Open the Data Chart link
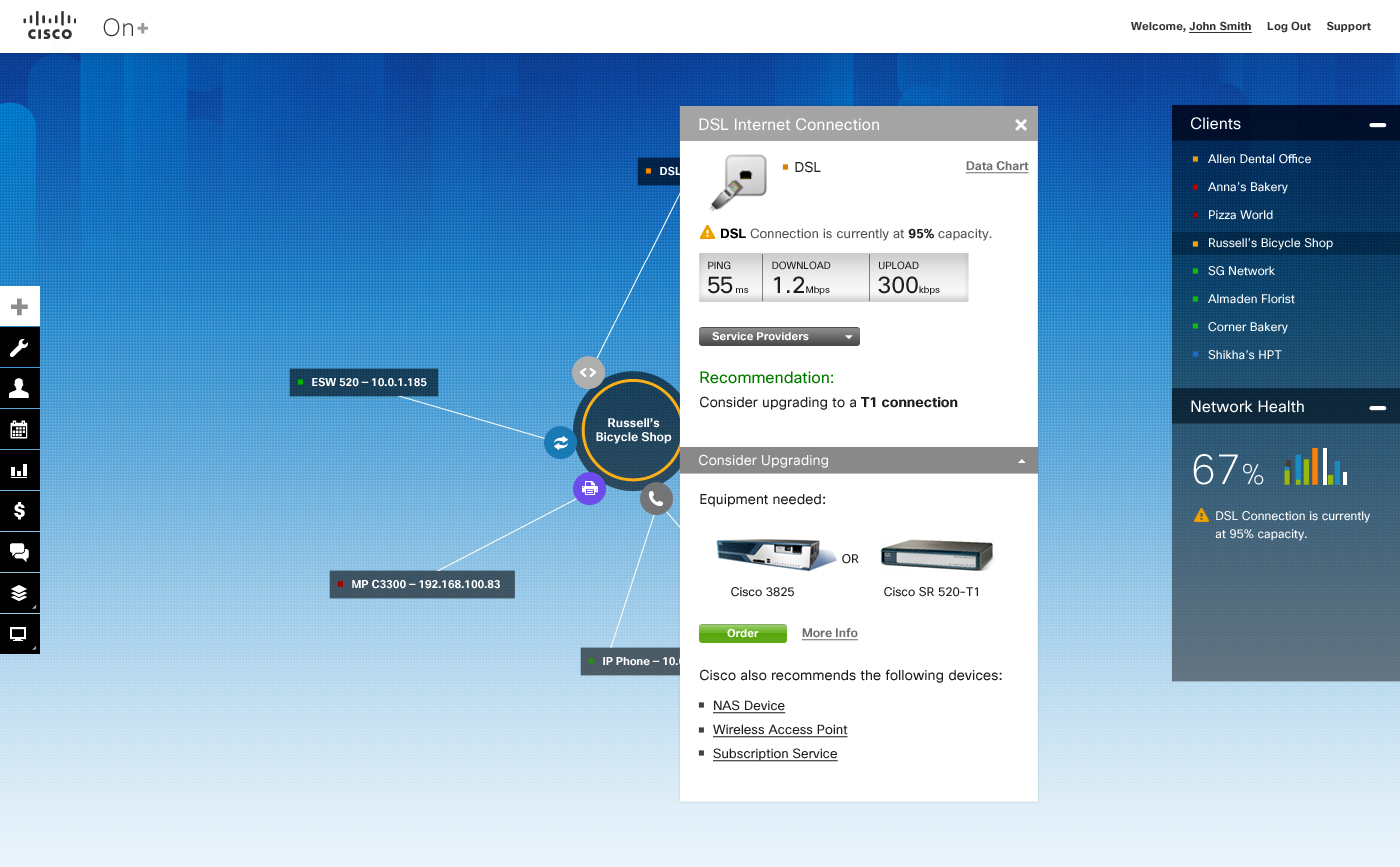The image size is (1400, 867). tap(997, 166)
